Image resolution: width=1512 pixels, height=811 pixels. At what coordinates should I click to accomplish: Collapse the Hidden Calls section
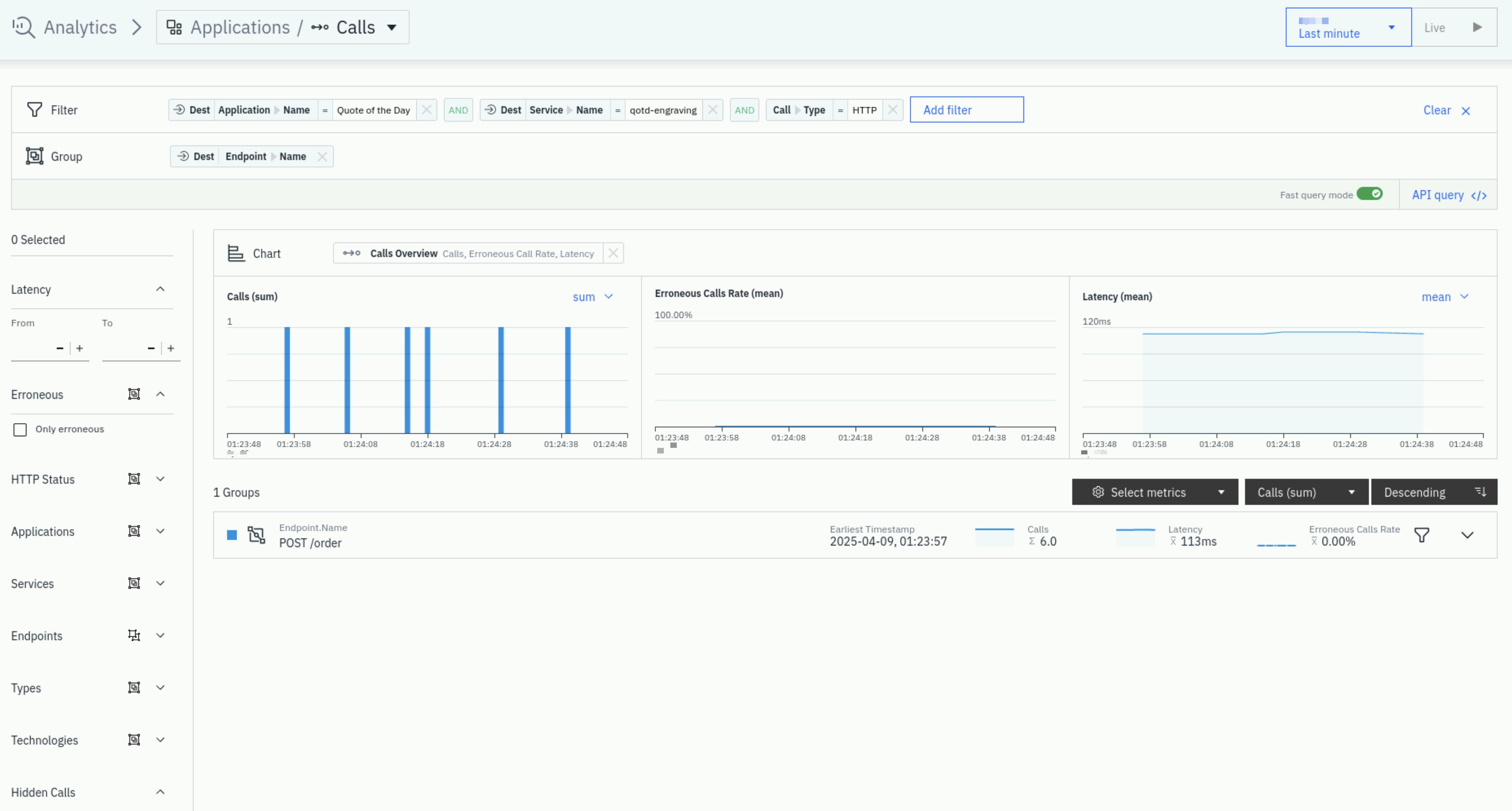point(160,792)
